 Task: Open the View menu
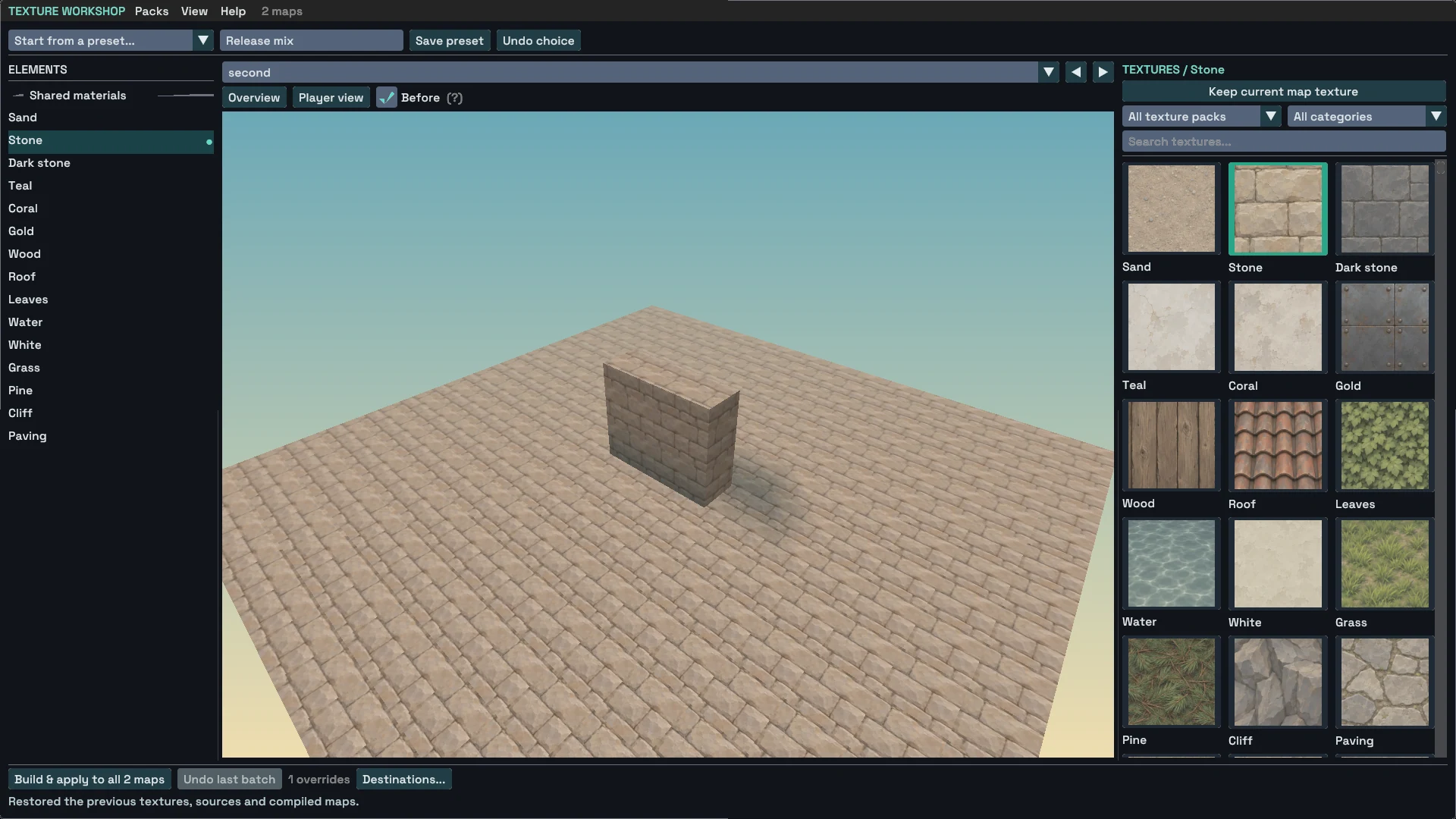[x=194, y=11]
